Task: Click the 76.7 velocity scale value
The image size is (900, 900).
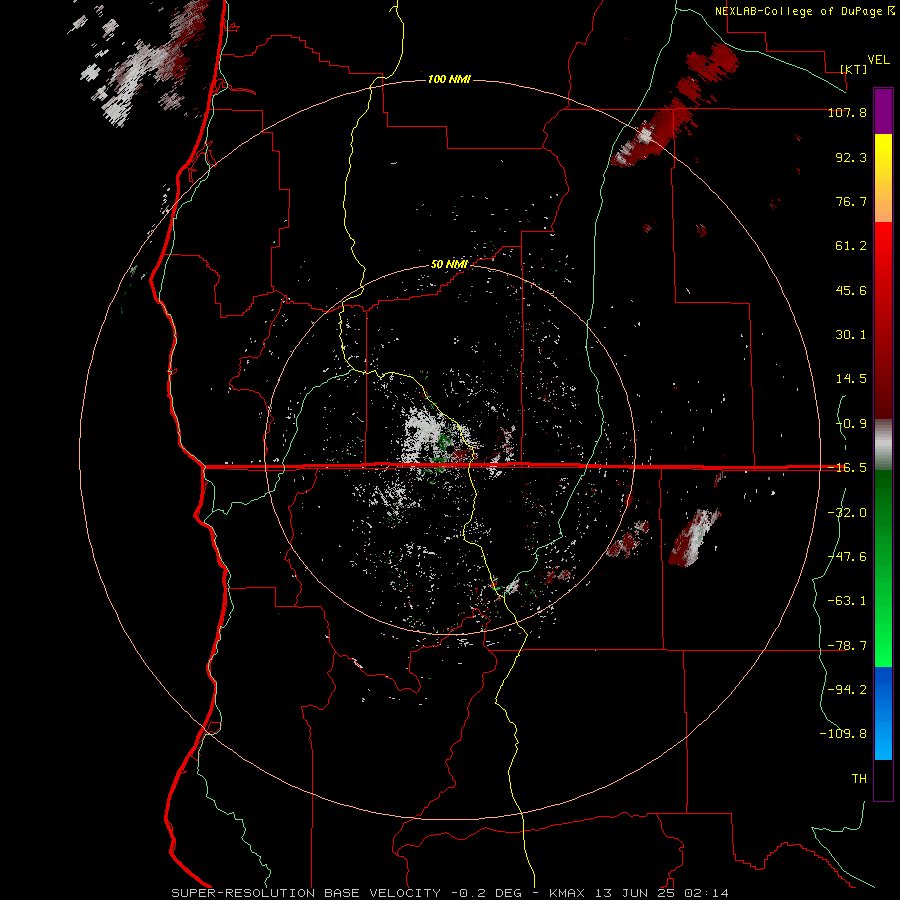Action: point(851,201)
